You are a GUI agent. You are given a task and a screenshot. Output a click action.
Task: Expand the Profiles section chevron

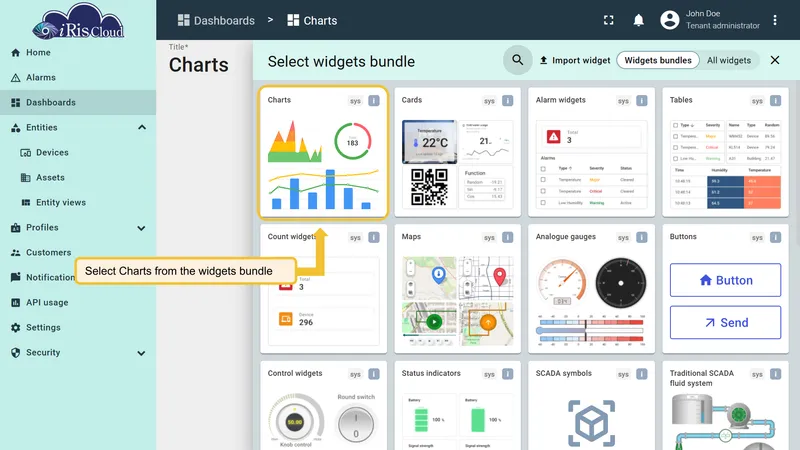pyautogui.click(x=141, y=228)
